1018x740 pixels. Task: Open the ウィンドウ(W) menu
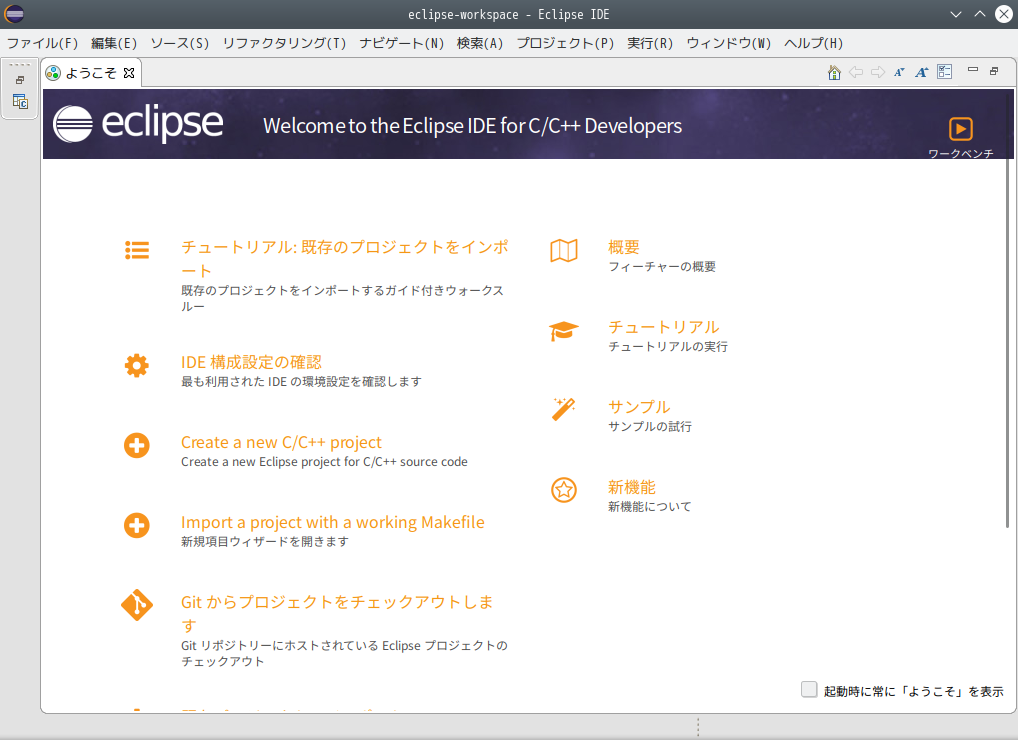(728, 43)
